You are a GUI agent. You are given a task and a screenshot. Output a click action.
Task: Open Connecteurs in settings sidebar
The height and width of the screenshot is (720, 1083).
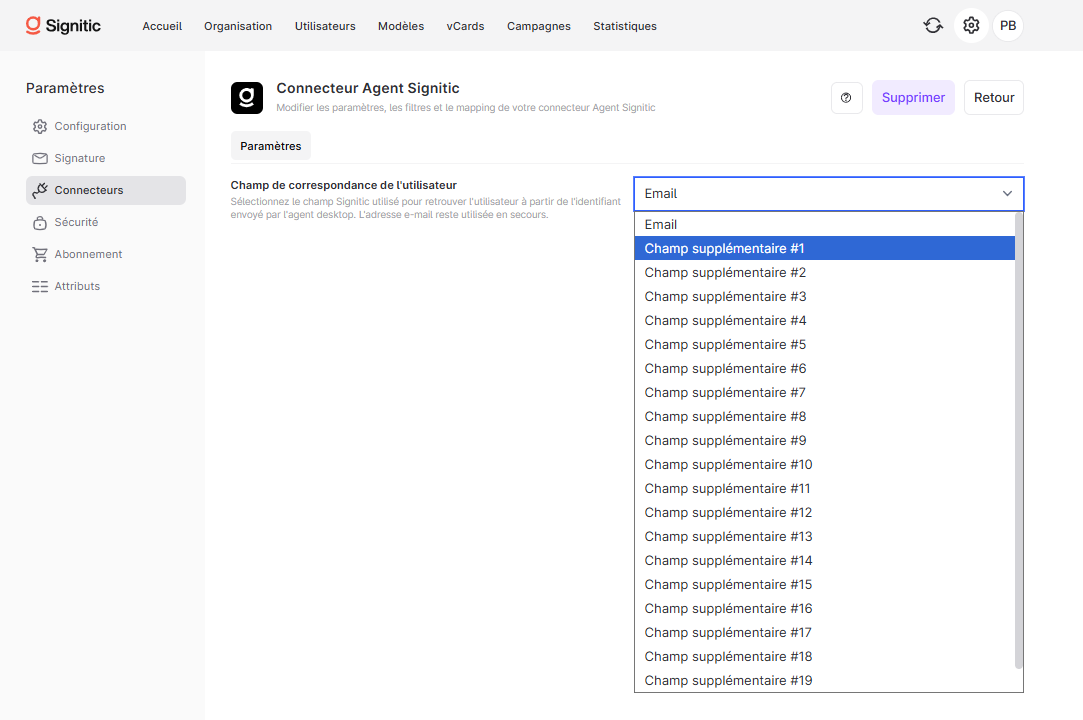click(106, 190)
